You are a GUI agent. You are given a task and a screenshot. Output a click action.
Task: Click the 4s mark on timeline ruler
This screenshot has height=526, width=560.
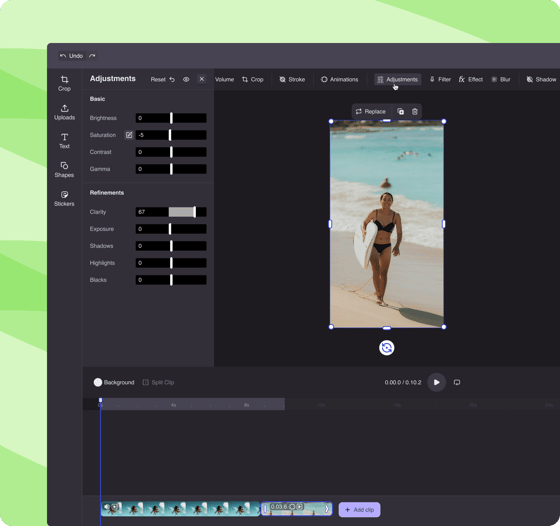(173, 405)
